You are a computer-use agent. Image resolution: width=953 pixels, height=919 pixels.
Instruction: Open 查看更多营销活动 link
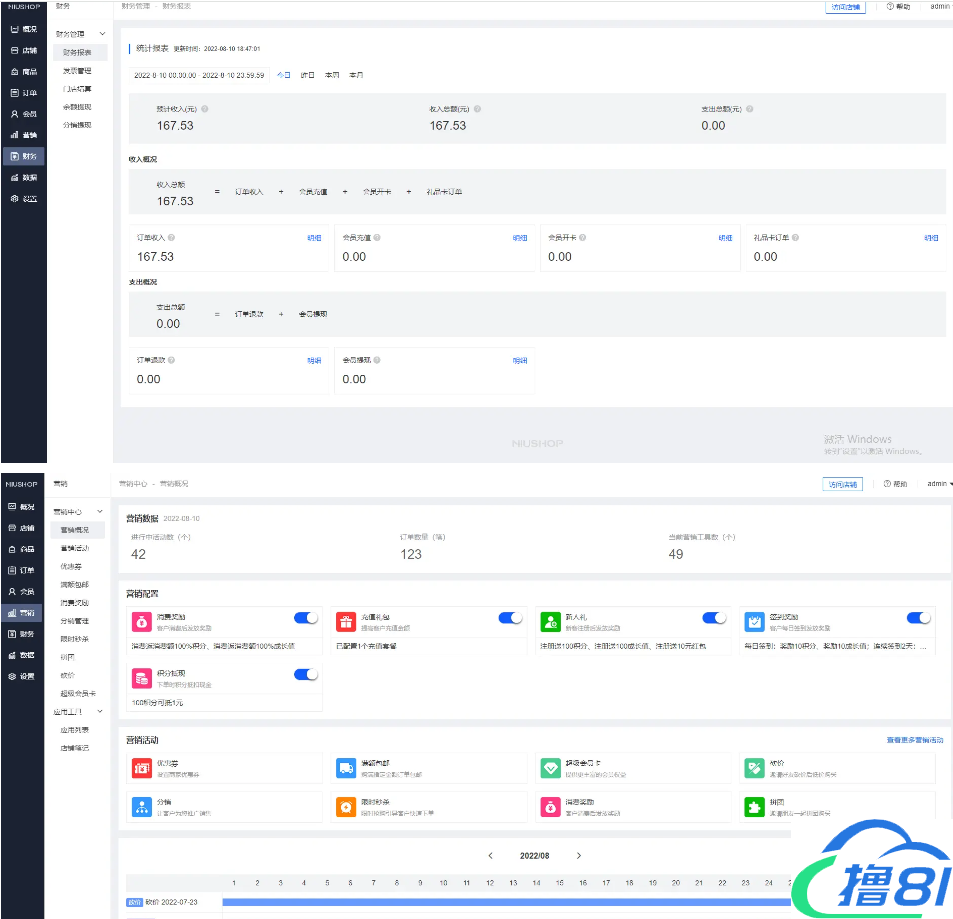tap(914, 740)
